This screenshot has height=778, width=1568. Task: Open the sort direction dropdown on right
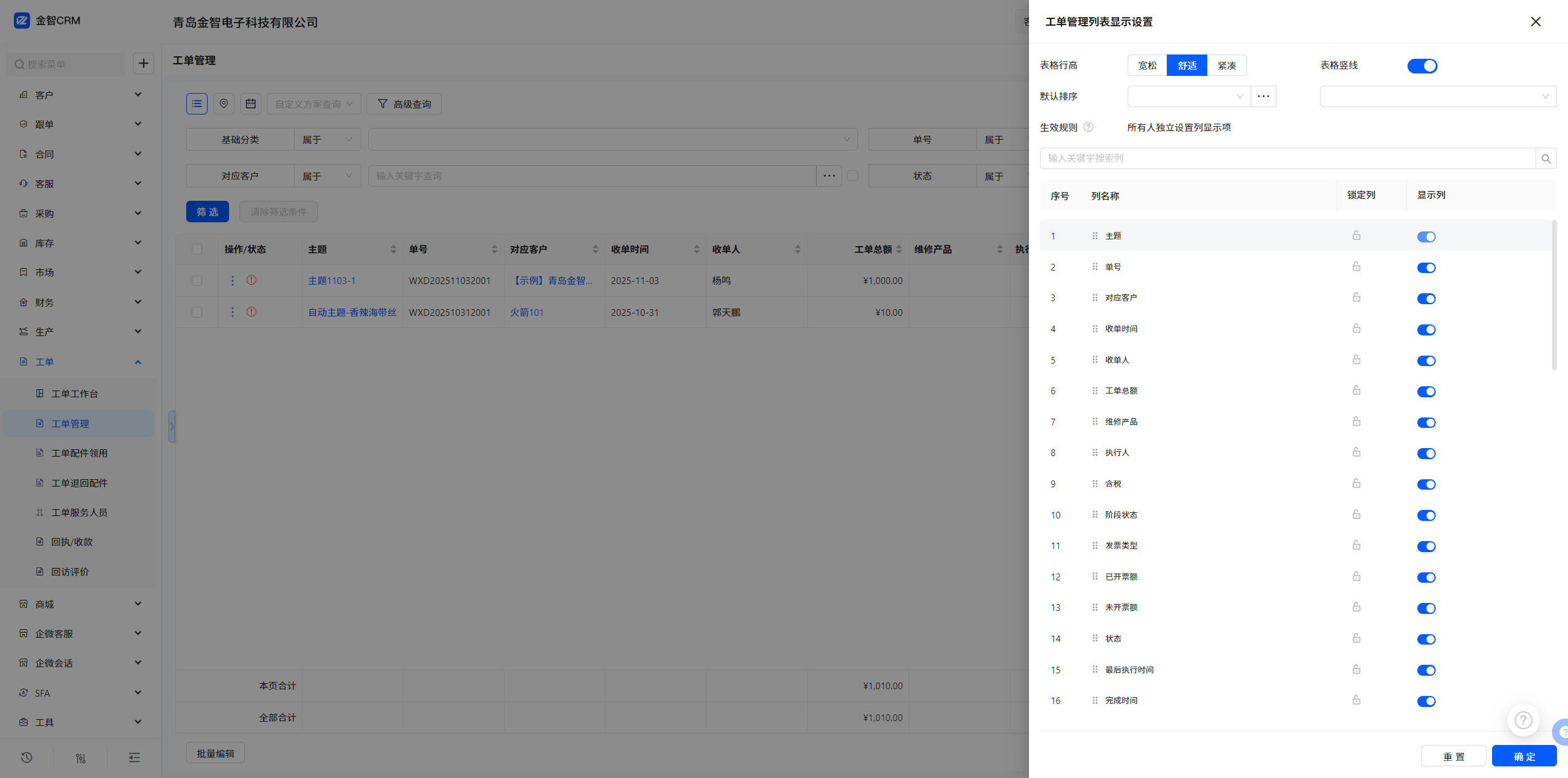(x=1438, y=96)
